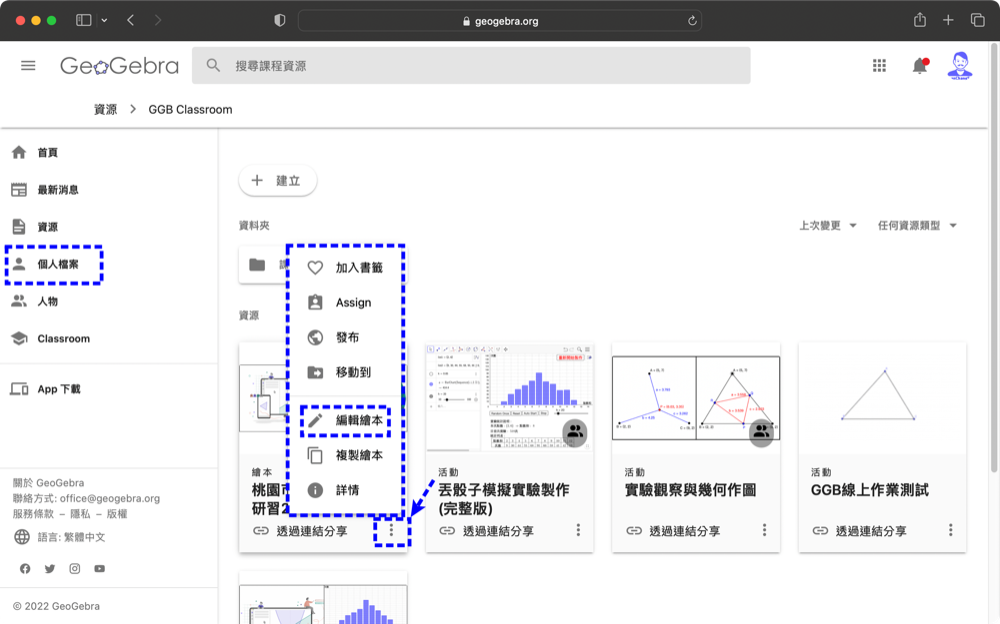Click the privacy shield icon
The image size is (1000, 624).
pyautogui.click(x=279, y=20)
